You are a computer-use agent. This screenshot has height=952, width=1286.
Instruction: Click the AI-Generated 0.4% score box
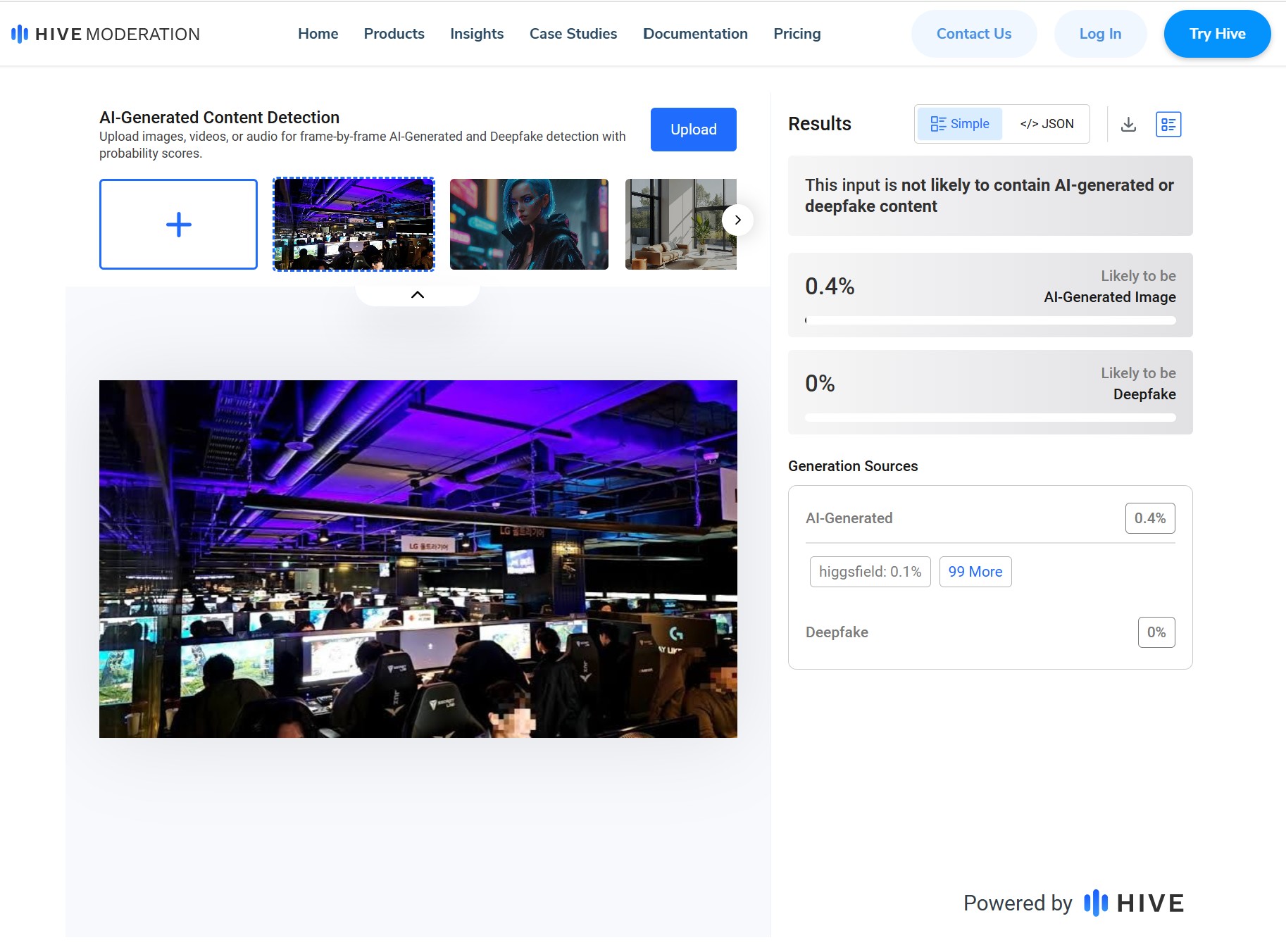pos(1150,518)
